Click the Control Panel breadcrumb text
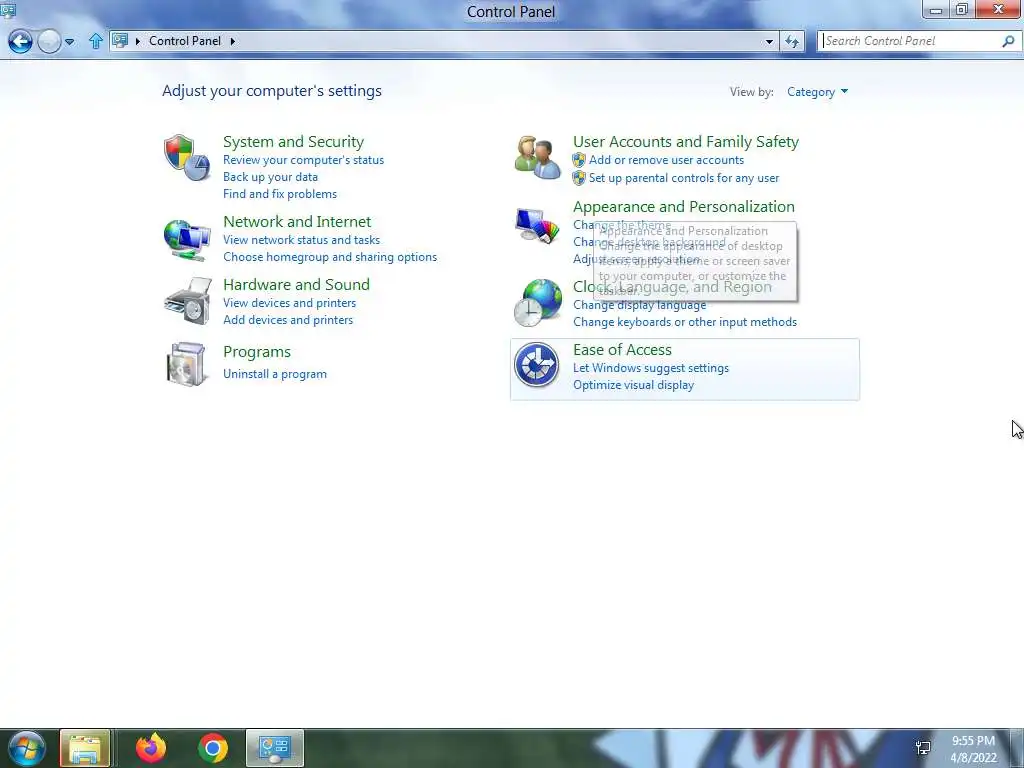This screenshot has width=1024, height=768. tap(185, 40)
